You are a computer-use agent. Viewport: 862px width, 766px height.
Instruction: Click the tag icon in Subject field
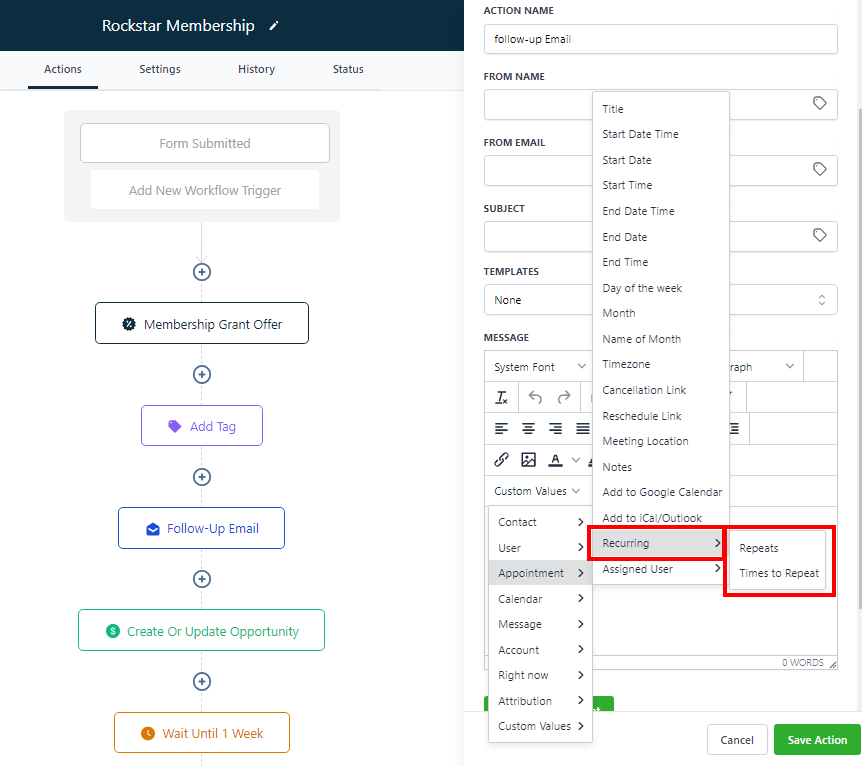(819, 236)
